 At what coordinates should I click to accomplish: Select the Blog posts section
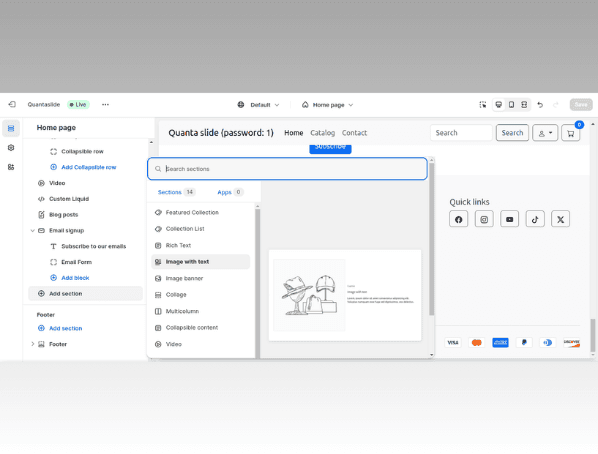(x=63, y=215)
